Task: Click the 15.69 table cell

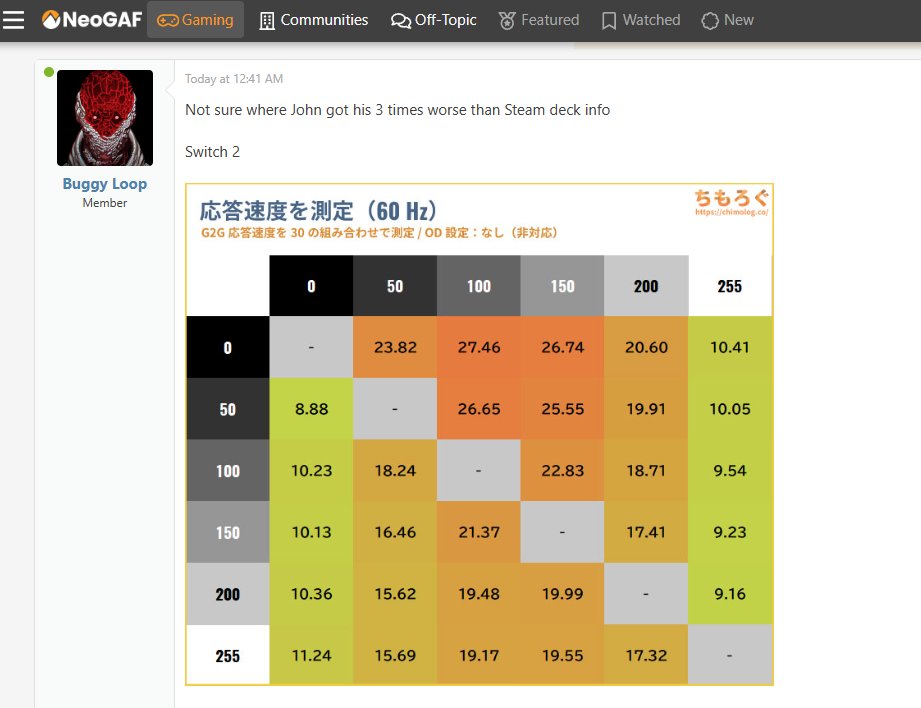Action: point(395,655)
